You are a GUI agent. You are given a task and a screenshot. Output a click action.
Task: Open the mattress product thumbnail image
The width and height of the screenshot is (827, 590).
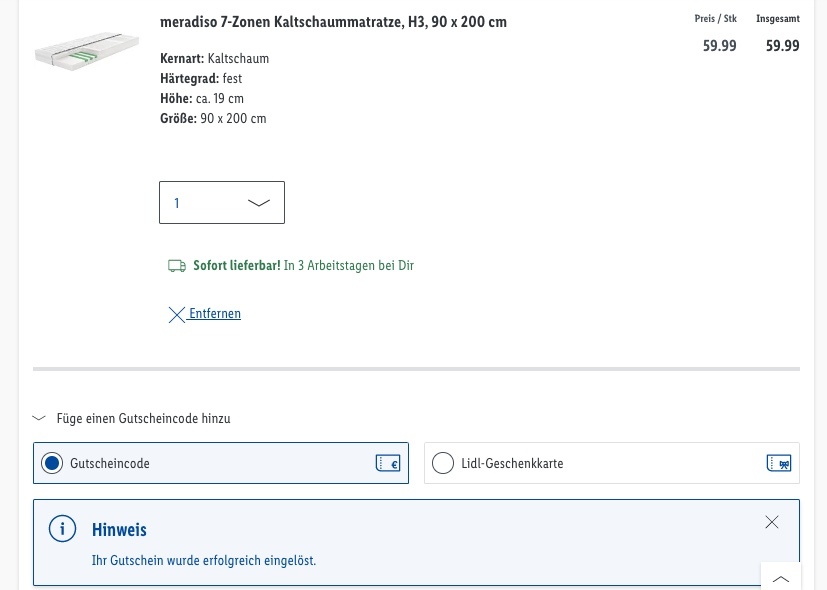(87, 51)
